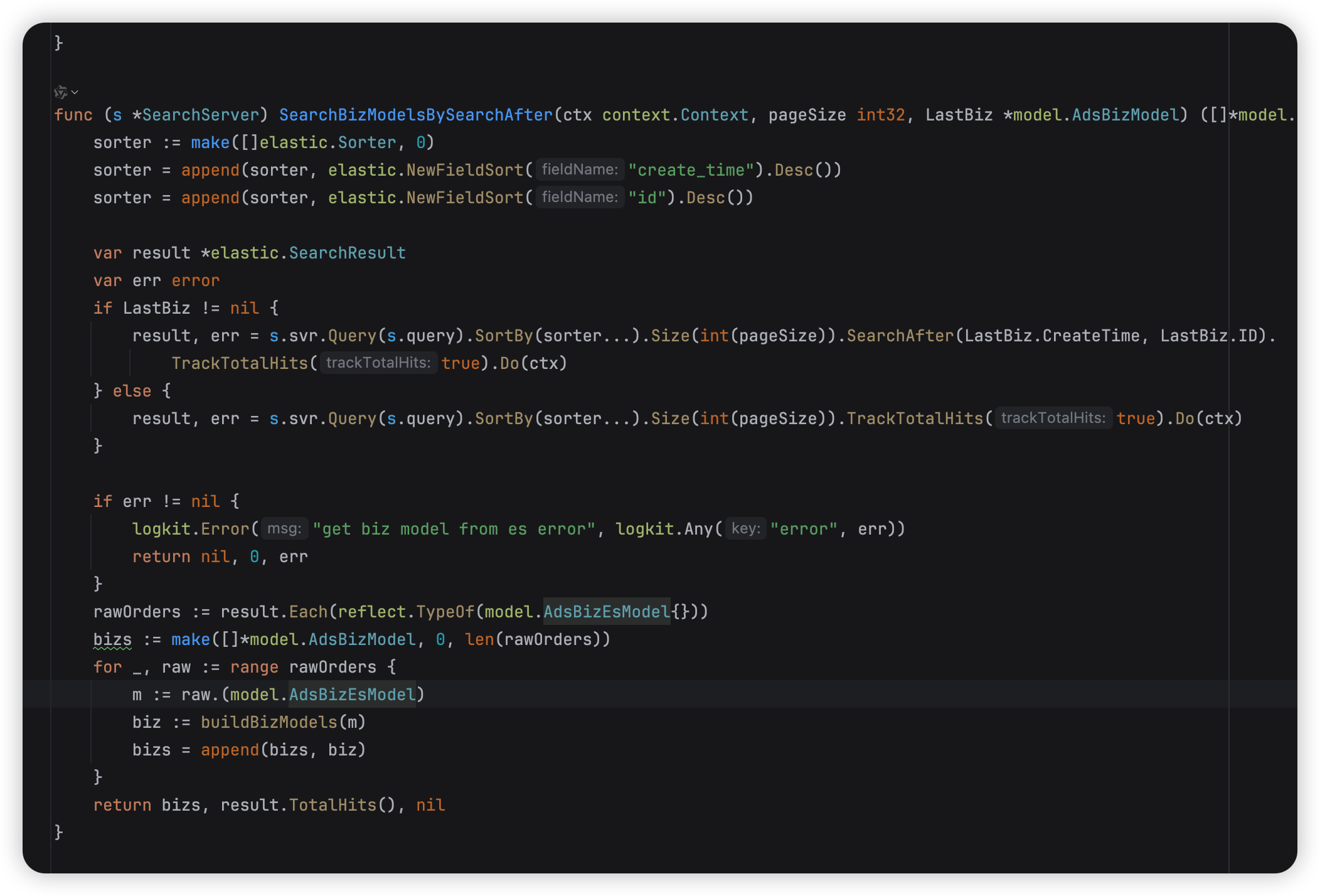This screenshot has width=1320, height=896.
Task: Click the first trackTotalHits inlay hint
Action: pyautogui.click(x=378, y=363)
